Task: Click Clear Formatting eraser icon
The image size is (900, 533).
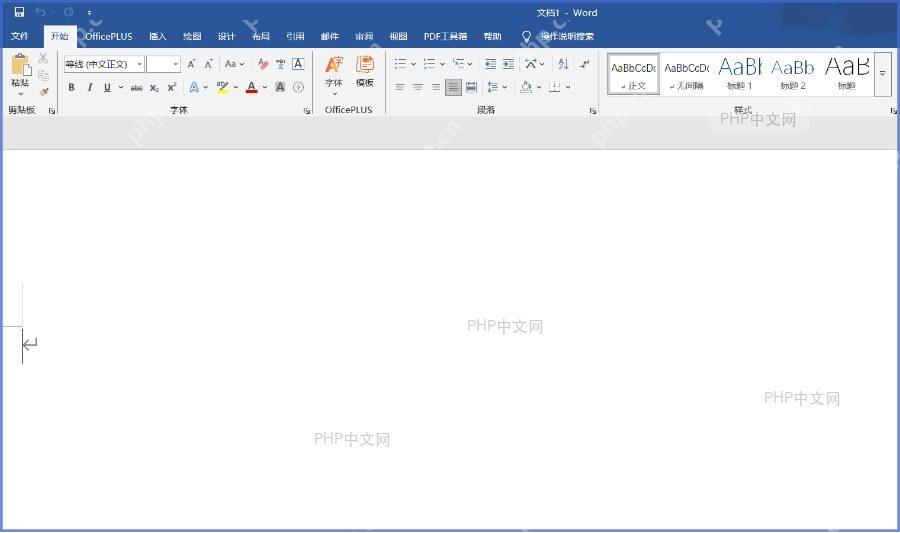Action: tap(263, 64)
